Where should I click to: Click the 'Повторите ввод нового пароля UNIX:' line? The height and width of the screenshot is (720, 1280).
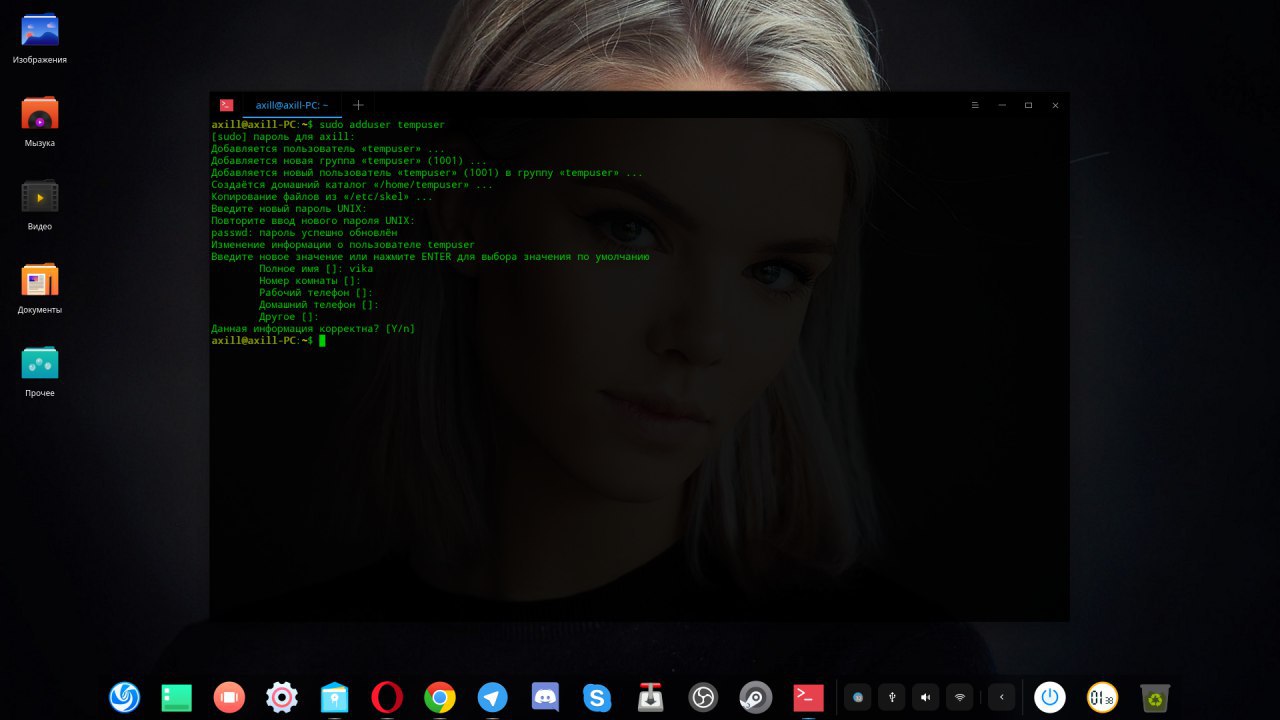(x=313, y=221)
